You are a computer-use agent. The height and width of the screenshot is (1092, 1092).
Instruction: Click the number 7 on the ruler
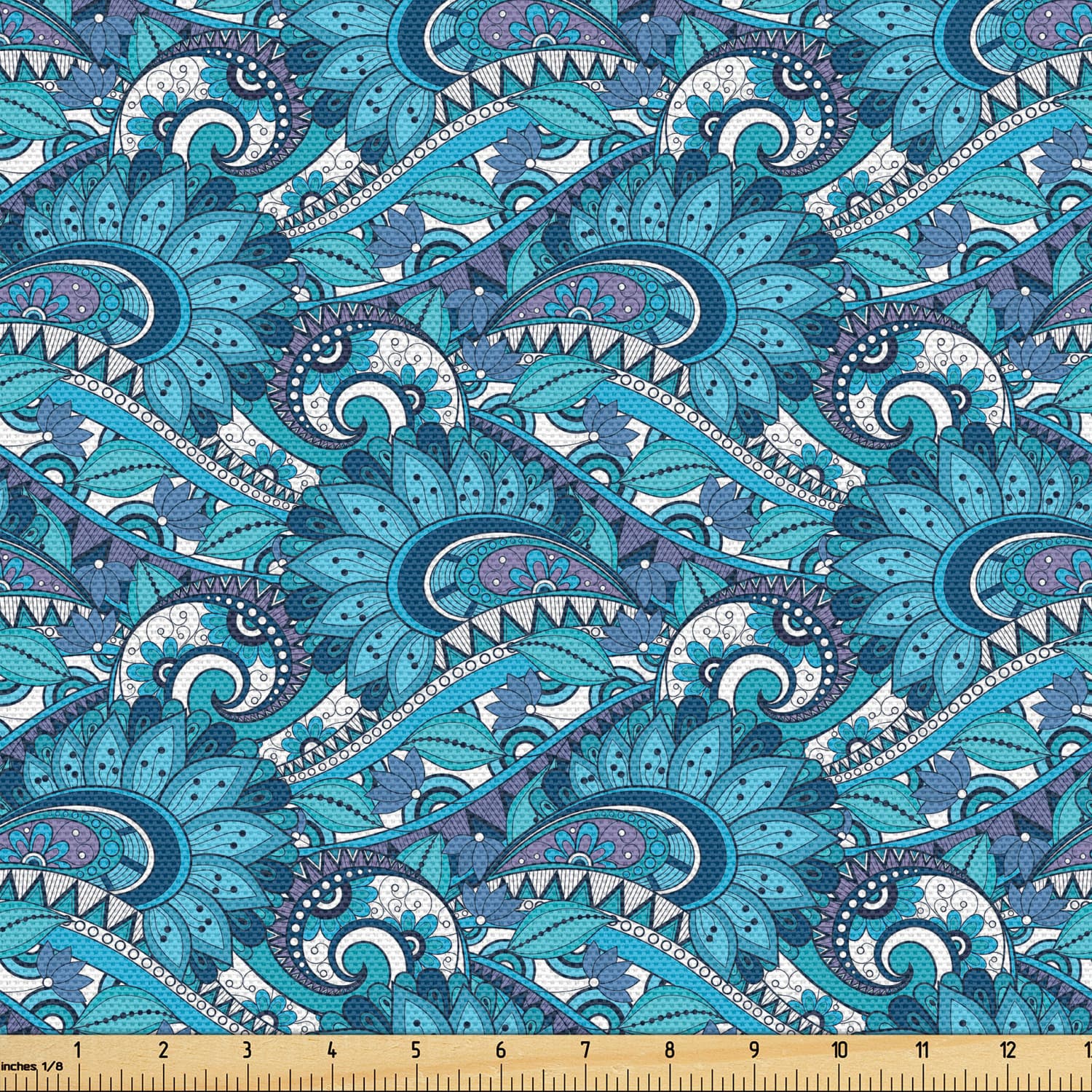[585, 1050]
